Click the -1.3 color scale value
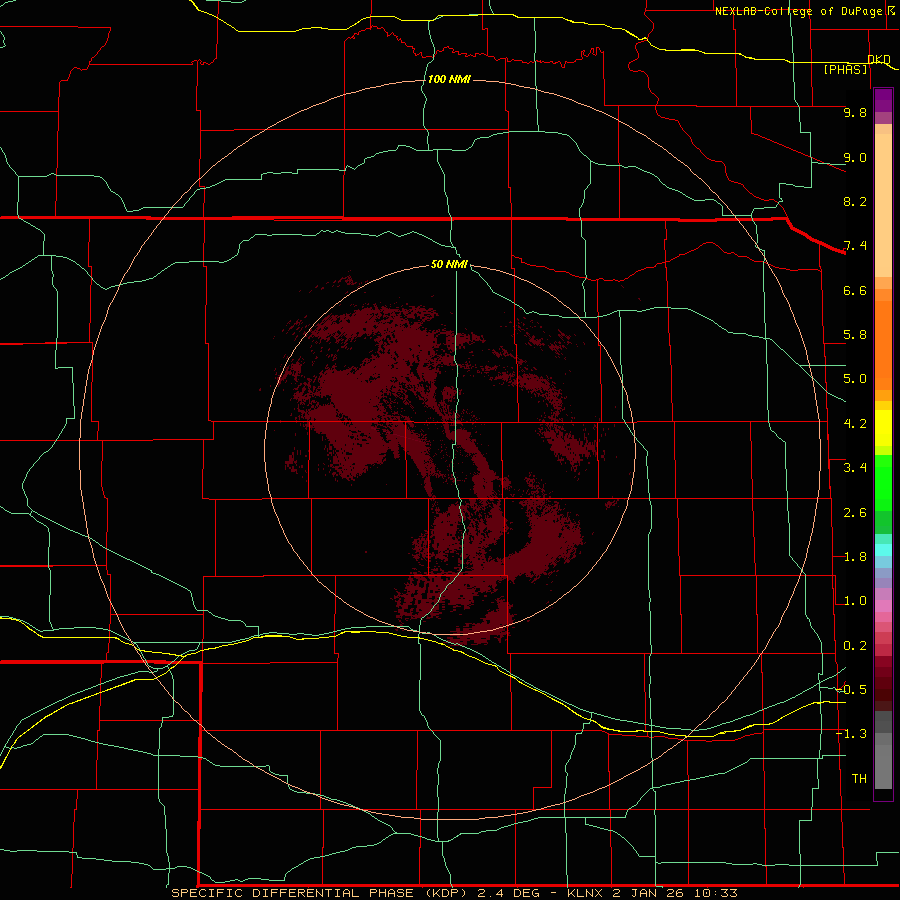900x900 pixels. [x=851, y=734]
